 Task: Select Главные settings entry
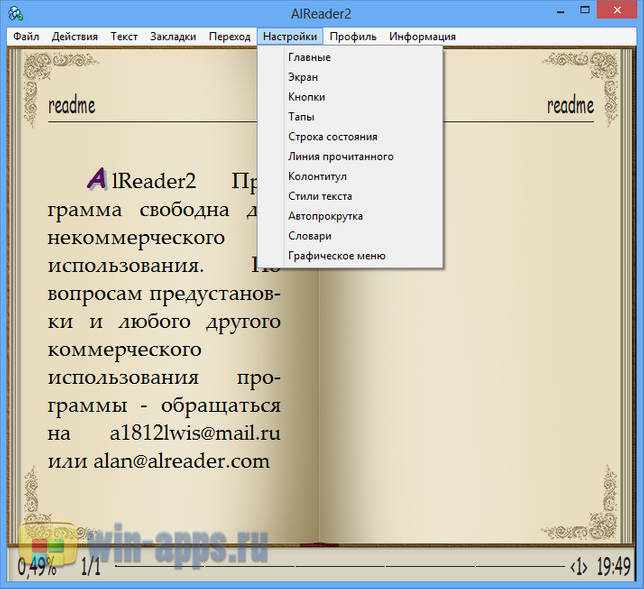point(350,58)
